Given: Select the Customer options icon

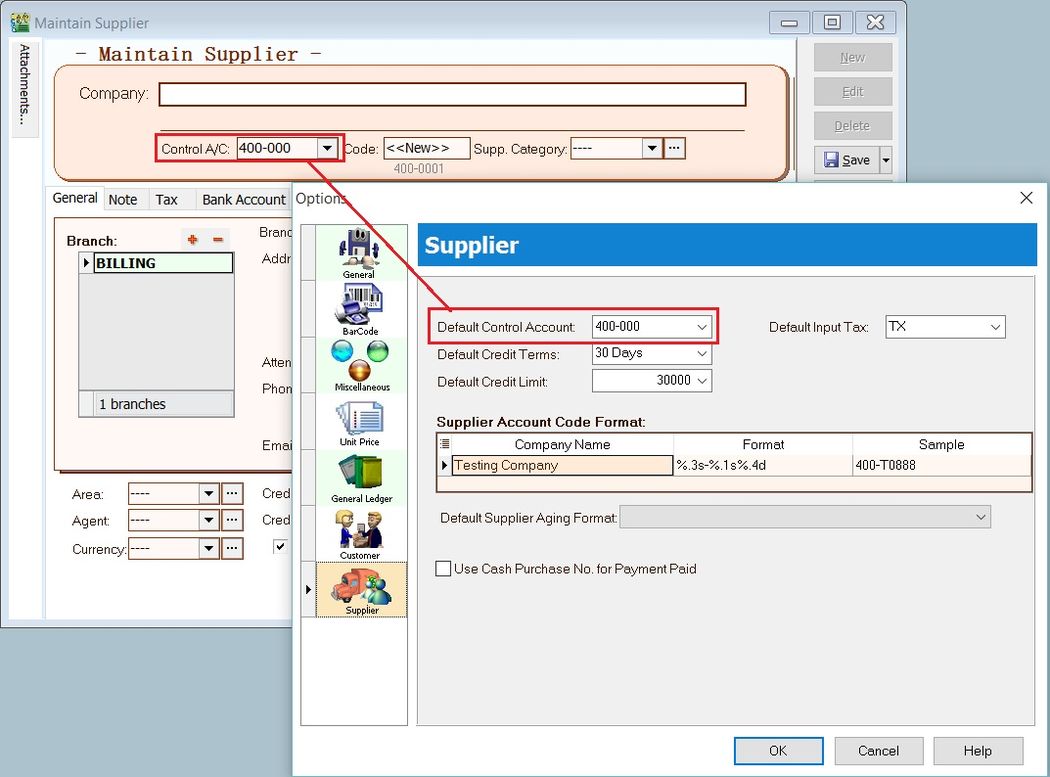Looking at the screenshot, I should tap(359, 532).
